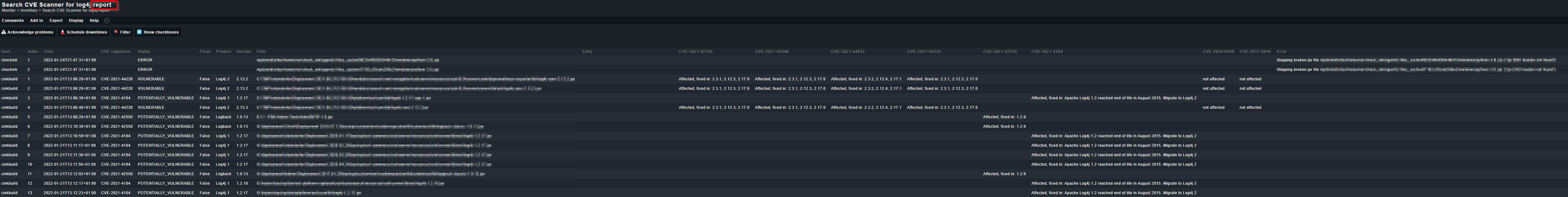Open host cmkbuild in the 13:06:26 row
The image size is (1568, 197).
click(9, 79)
